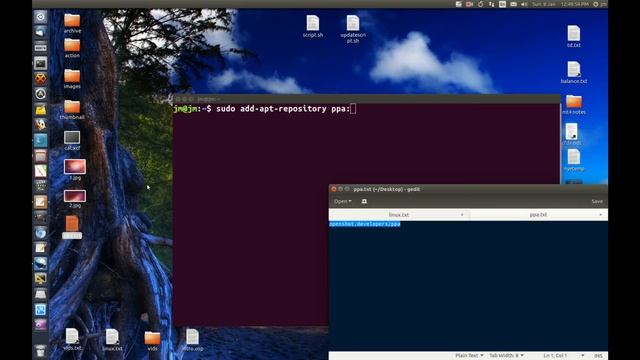Screen dimensions: 640x360
Task: Open the images folder on the desktop
Action: 72,78
